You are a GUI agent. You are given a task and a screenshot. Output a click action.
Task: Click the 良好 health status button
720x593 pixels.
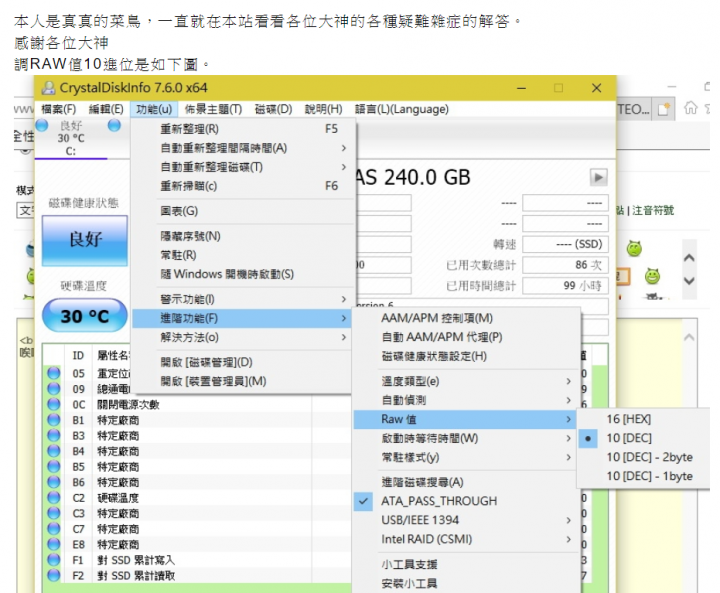tap(85, 240)
